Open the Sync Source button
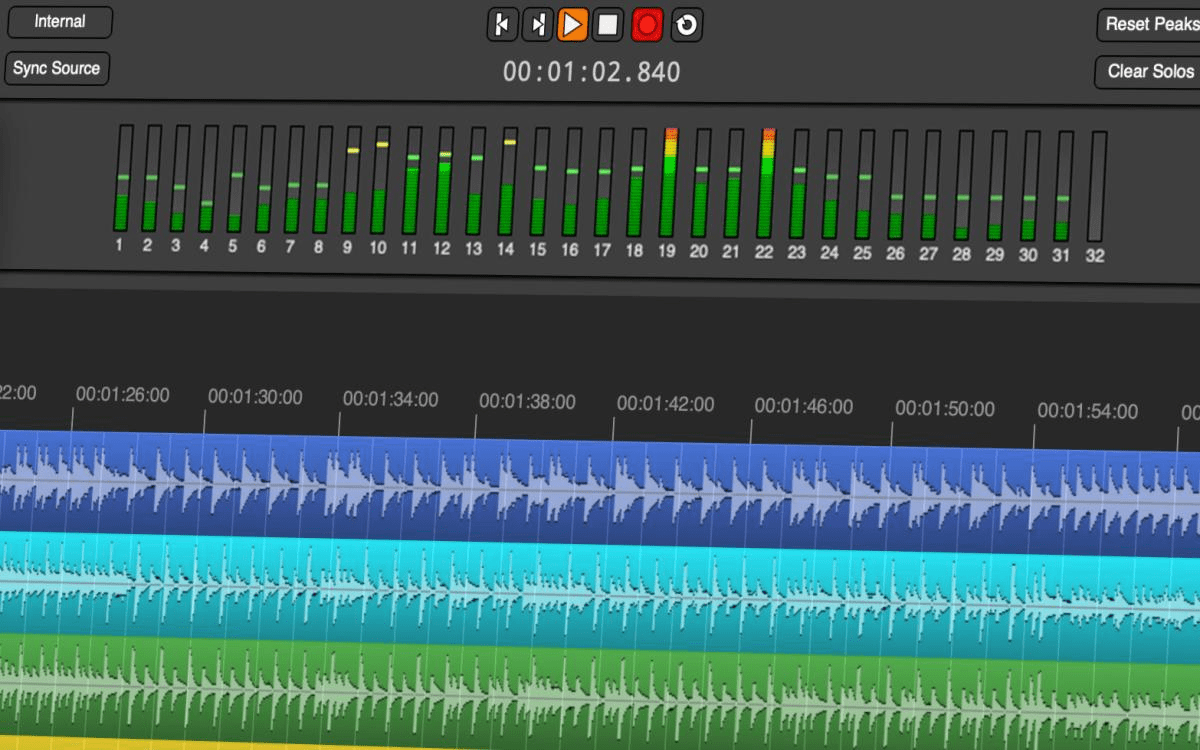Viewport: 1200px width, 750px height. coord(57,69)
